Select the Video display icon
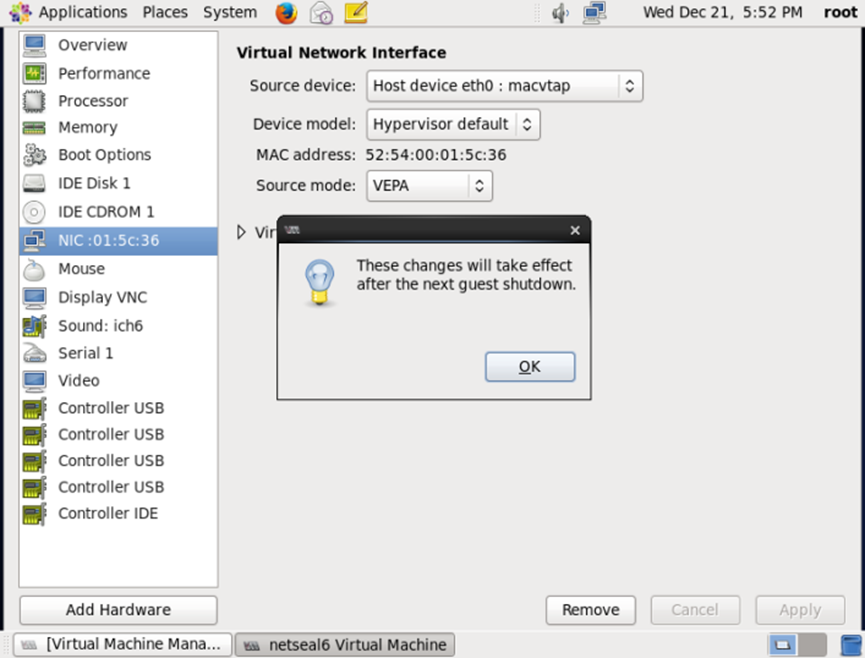 34,381
